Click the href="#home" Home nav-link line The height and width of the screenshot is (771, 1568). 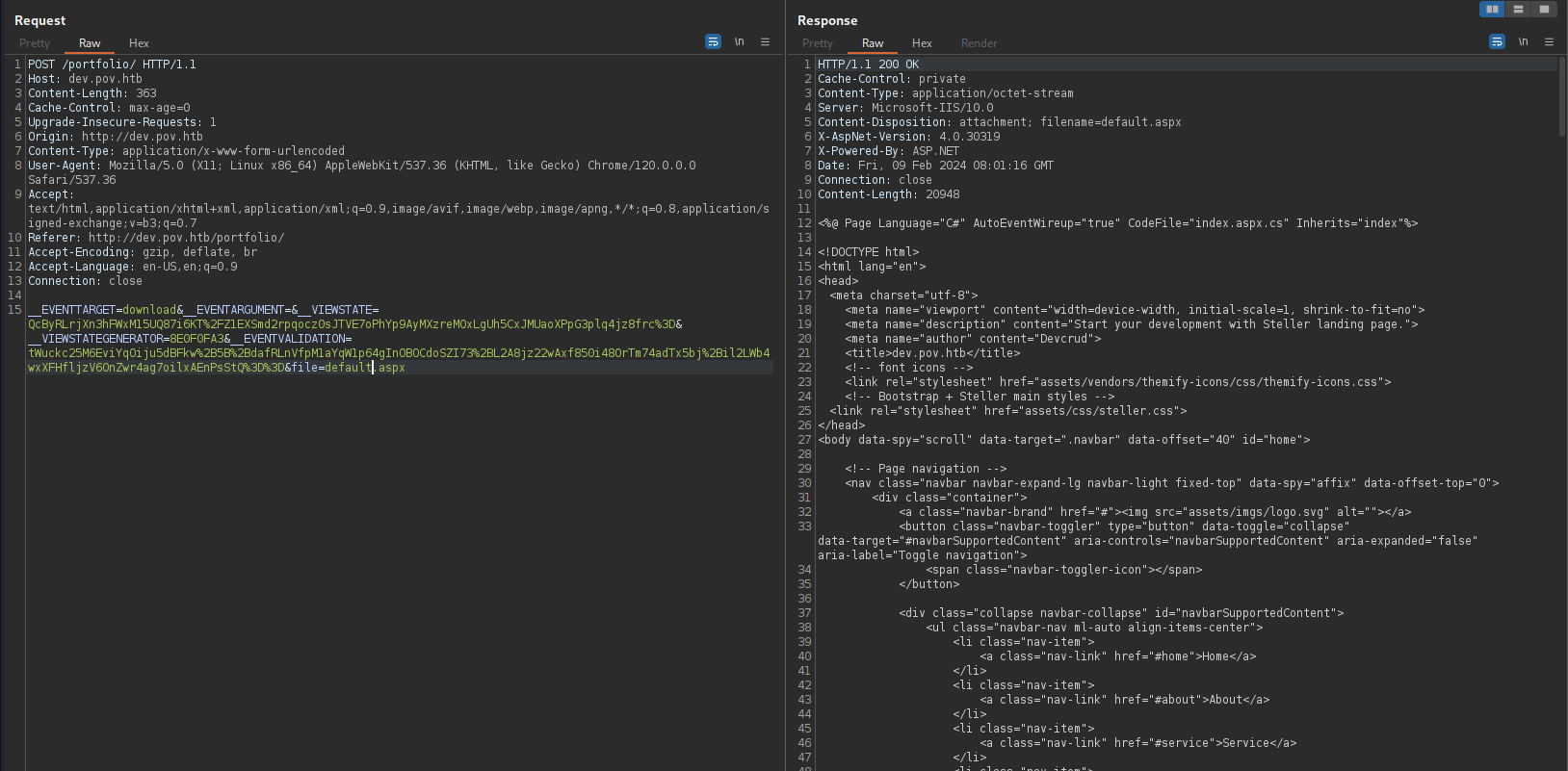point(1118,656)
